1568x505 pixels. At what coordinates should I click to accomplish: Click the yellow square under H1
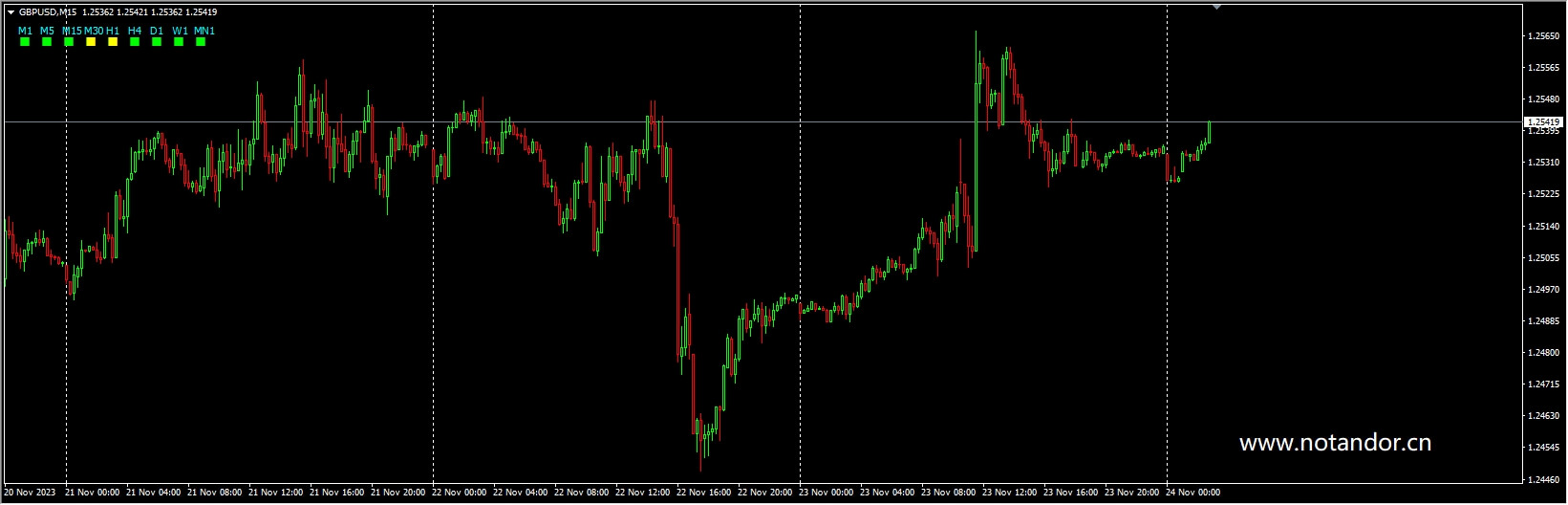click(113, 42)
